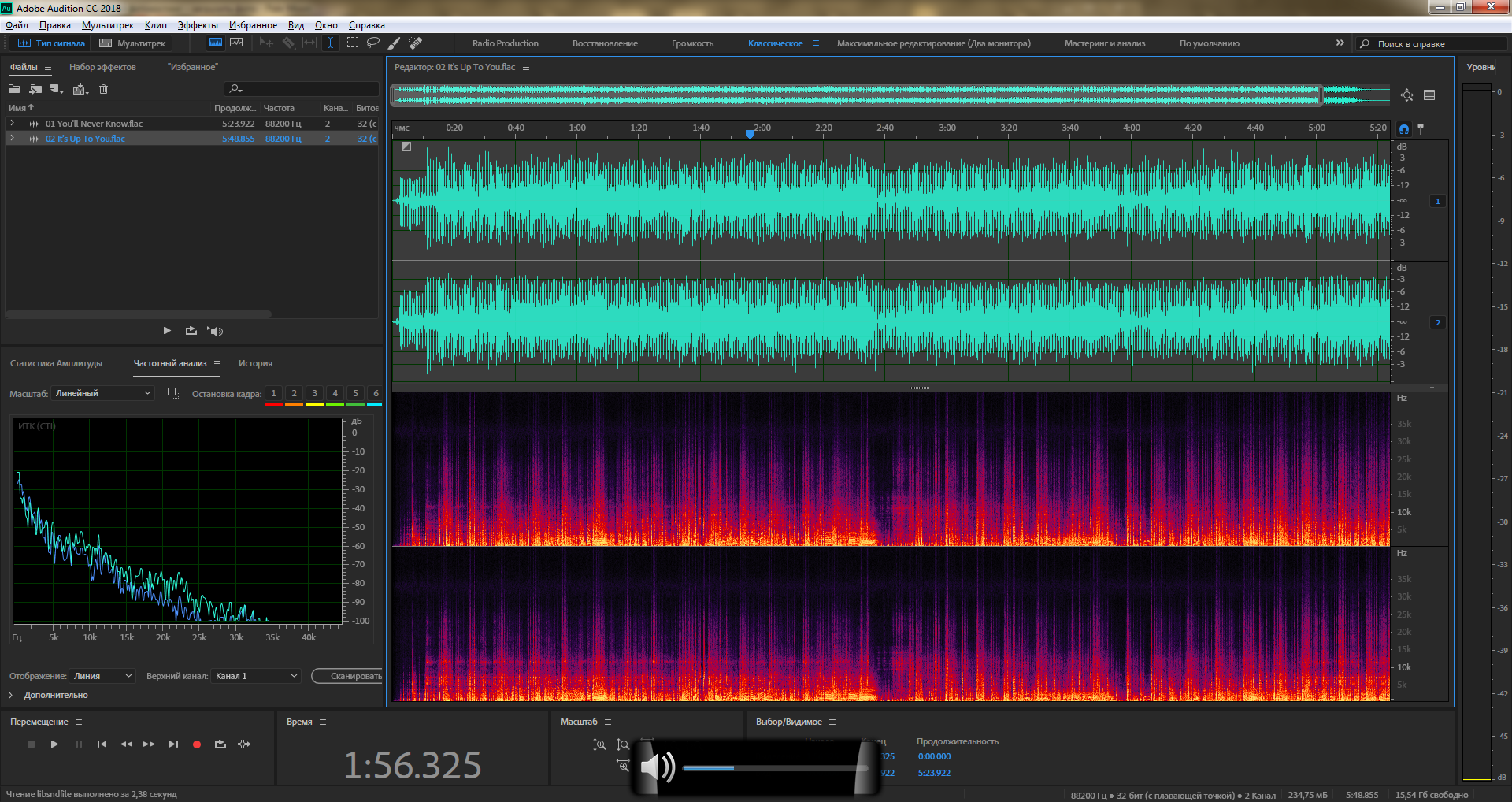Viewport: 1512px width, 802px height.
Task: Open the Верхний канал dropdown
Action: click(256, 676)
